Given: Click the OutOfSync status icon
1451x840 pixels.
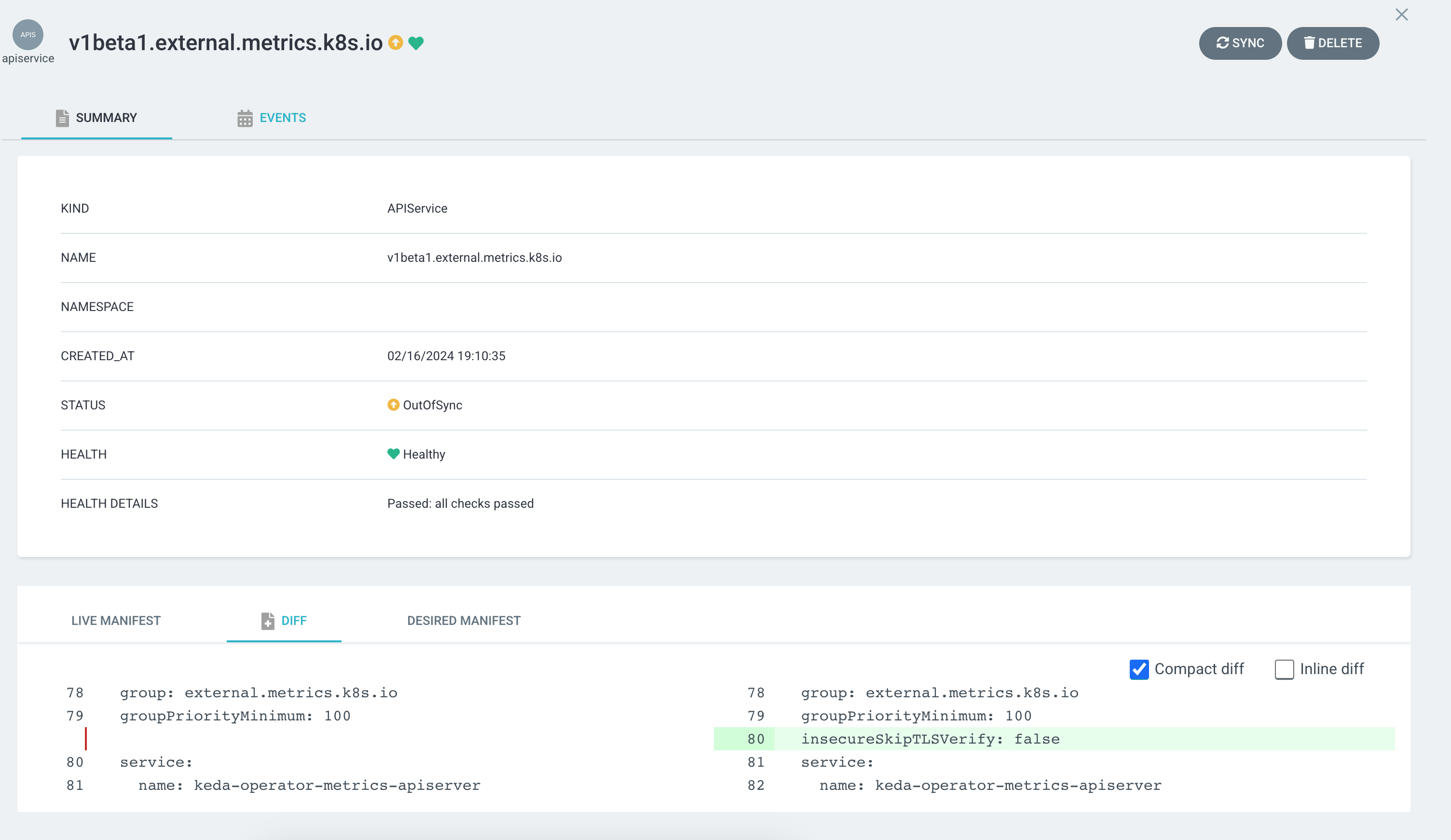Looking at the screenshot, I should pyautogui.click(x=393, y=405).
